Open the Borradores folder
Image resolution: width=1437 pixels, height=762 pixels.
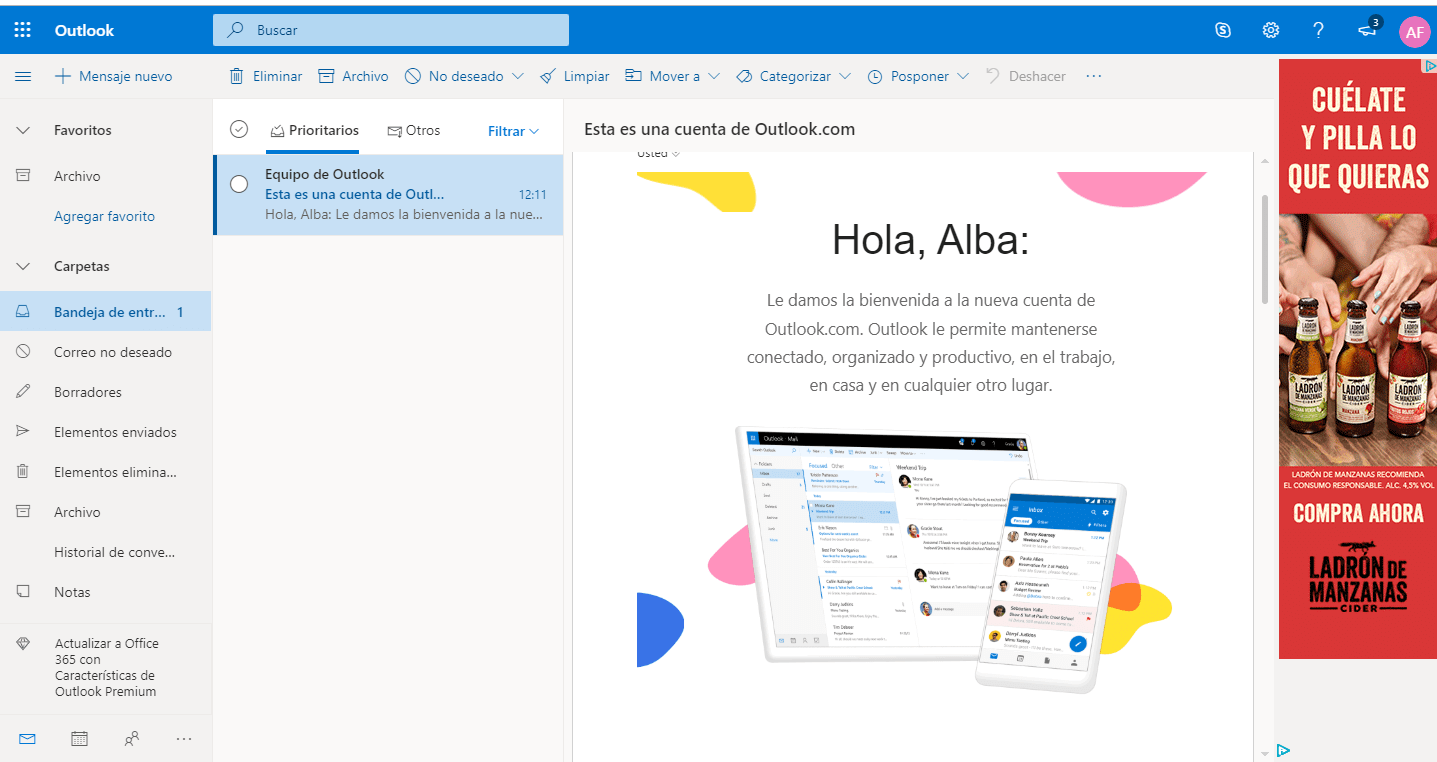click(x=105, y=392)
